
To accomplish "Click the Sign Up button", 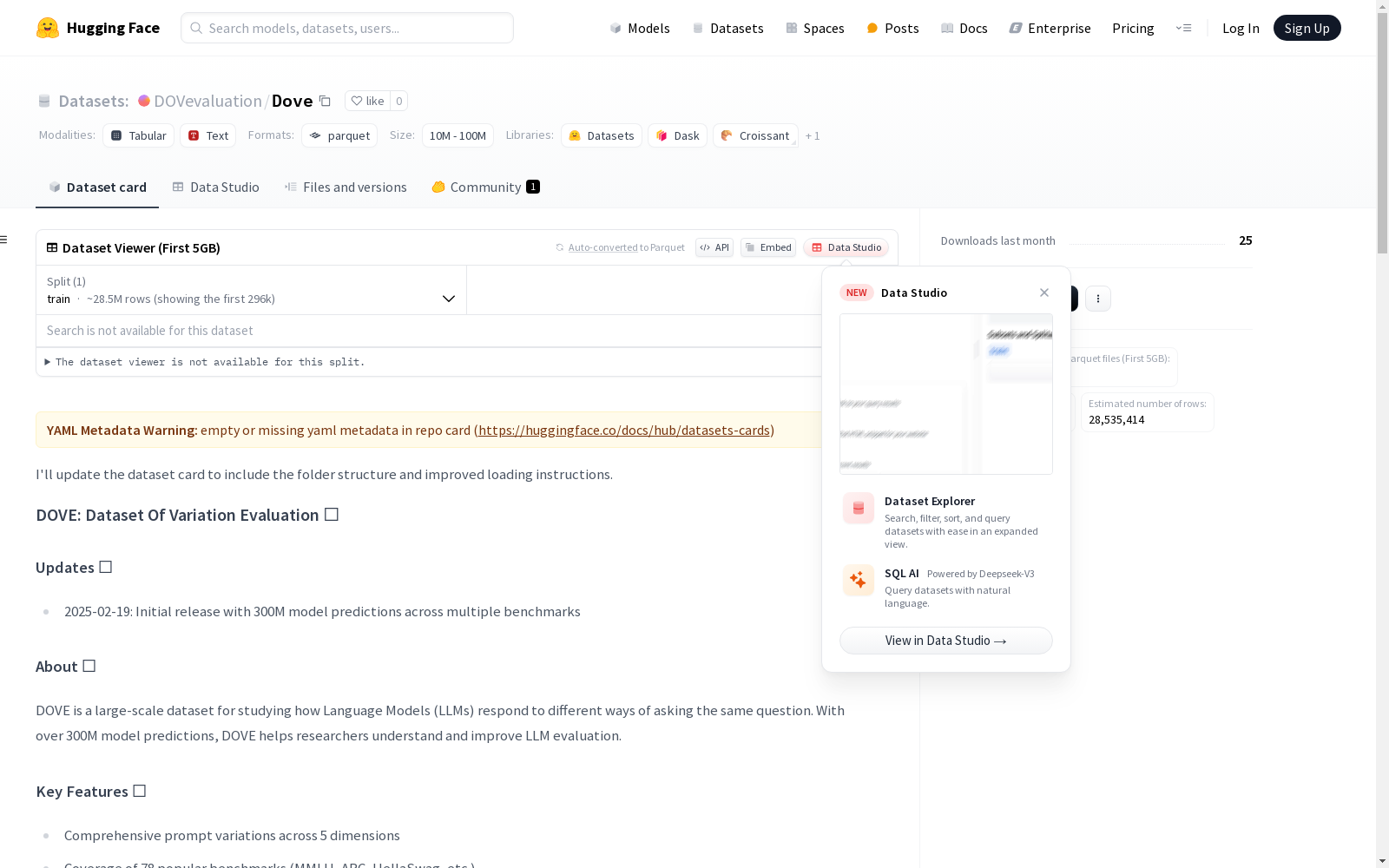I will pos(1307,28).
